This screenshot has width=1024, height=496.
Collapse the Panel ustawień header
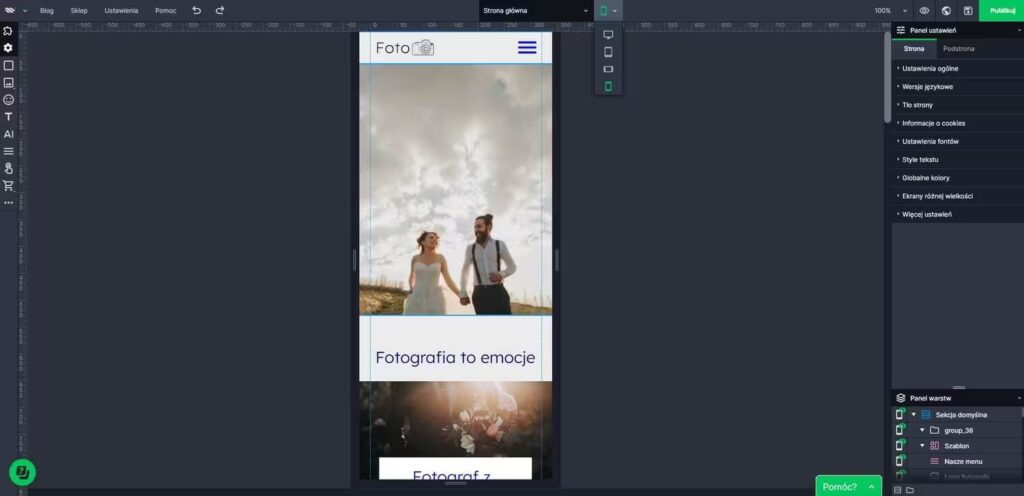tap(1019, 30)
